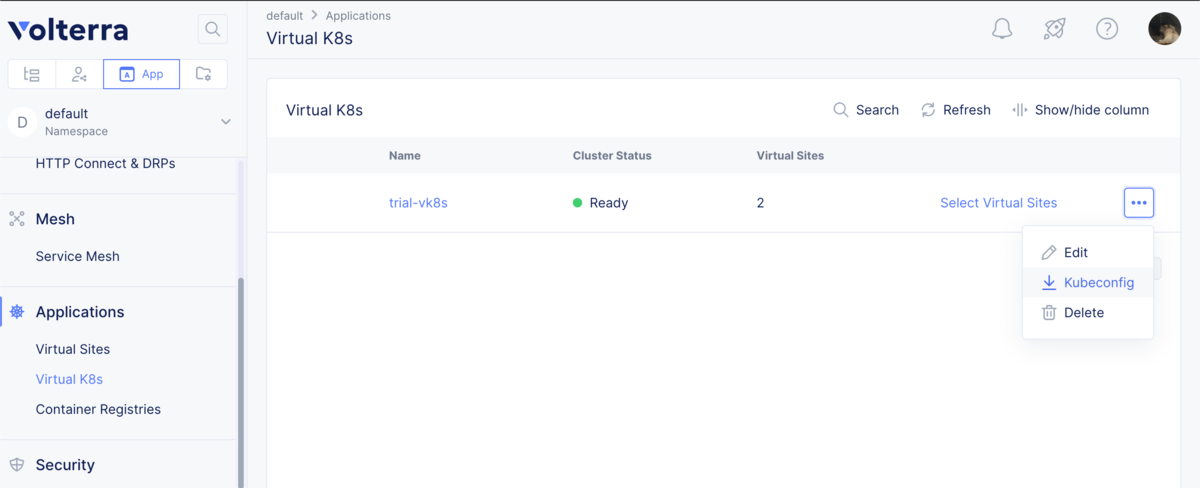This screenshot has width=1200, height=488.
Task: Switch to the shared user view tab icon
Action: click(x=79, y=74)
